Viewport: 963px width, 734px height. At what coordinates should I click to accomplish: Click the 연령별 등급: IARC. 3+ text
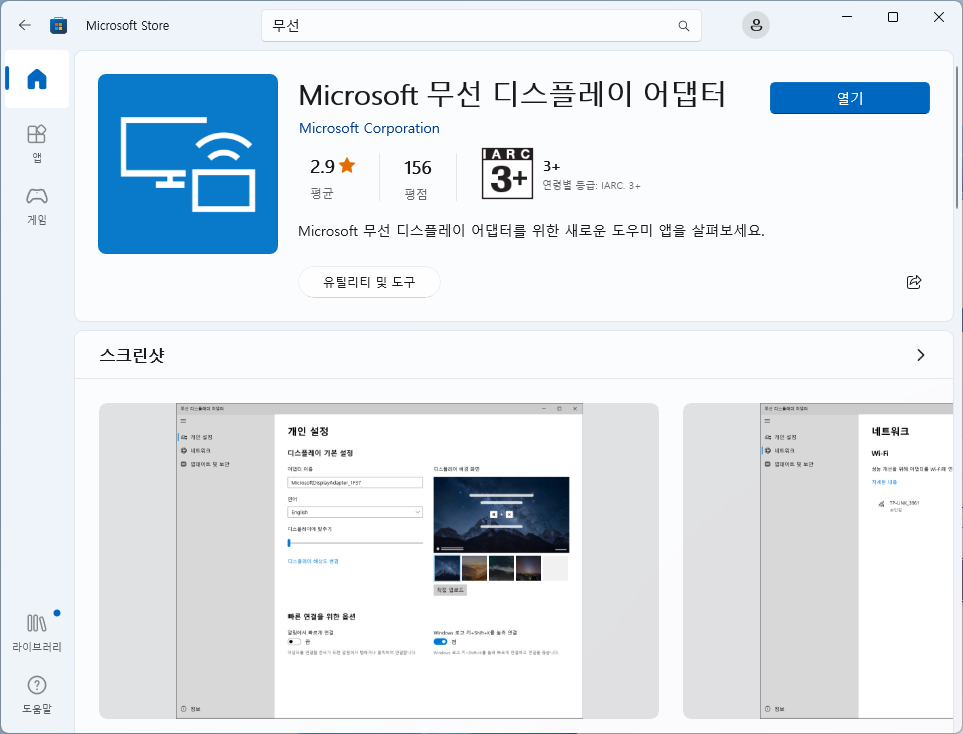pyautogui.click(x=591, y=185)
